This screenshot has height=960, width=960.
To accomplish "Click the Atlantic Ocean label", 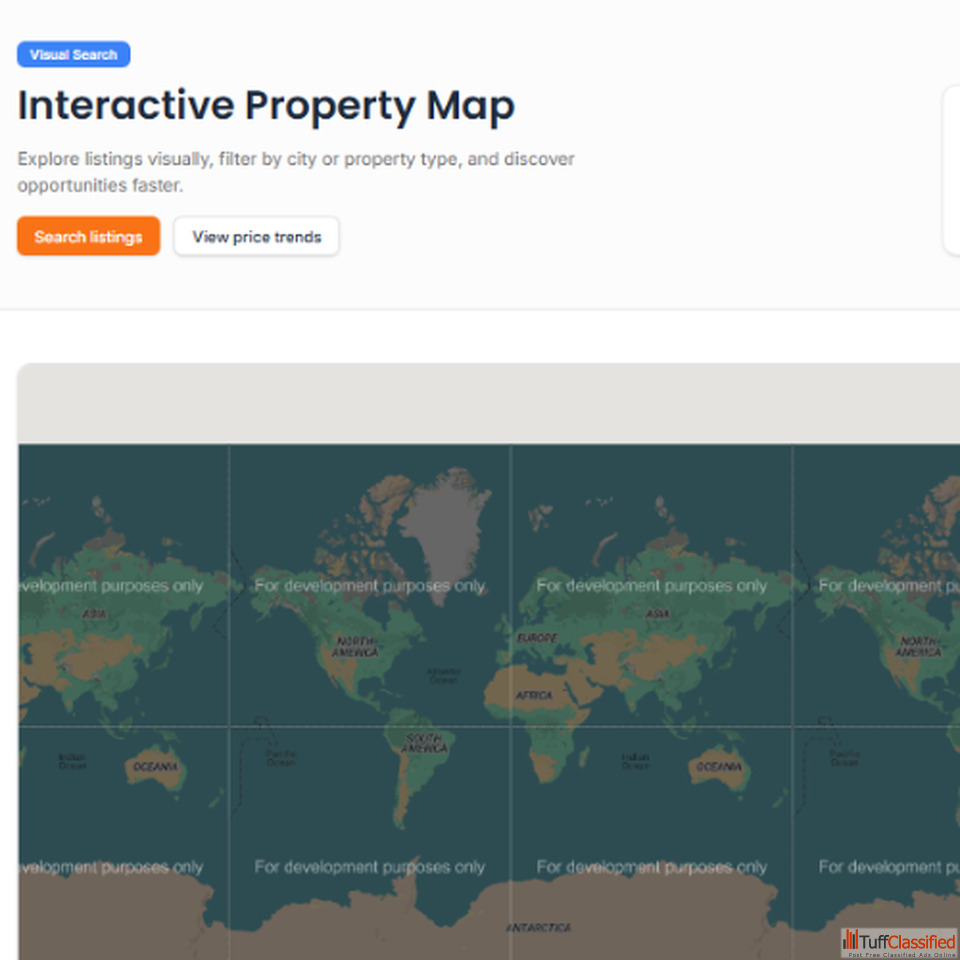I will pos(443,676).
